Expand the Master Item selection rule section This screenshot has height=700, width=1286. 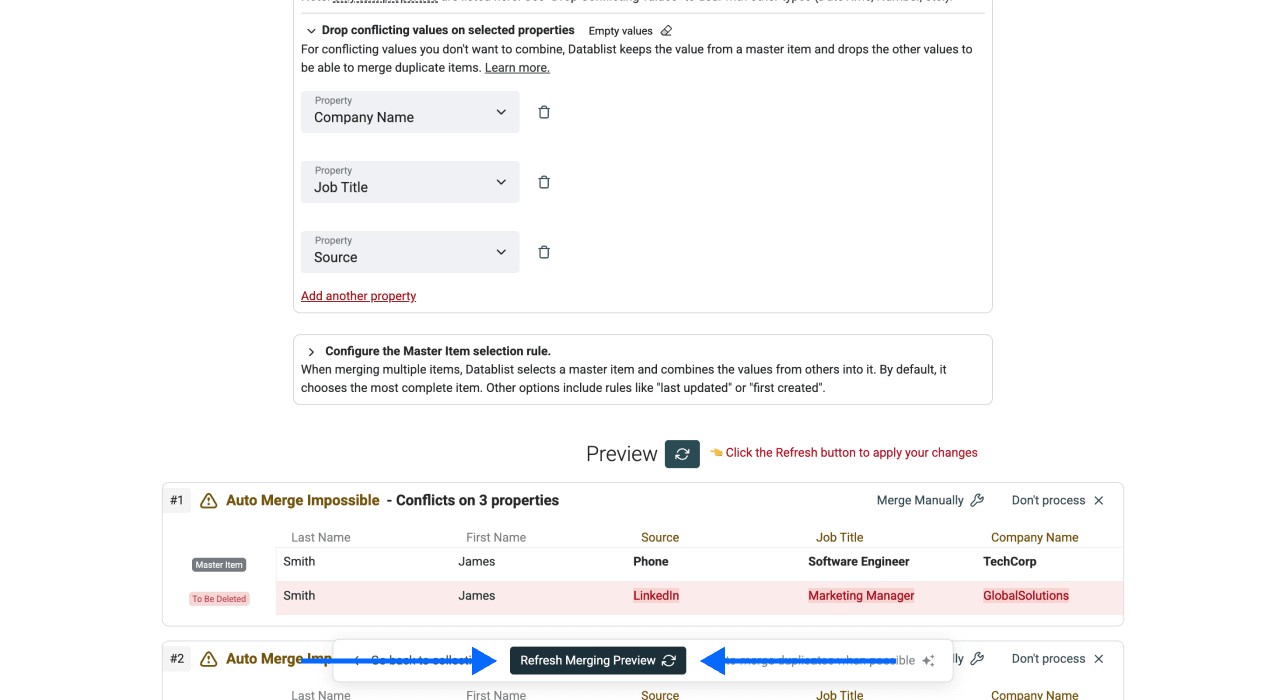tap(311, 351)
